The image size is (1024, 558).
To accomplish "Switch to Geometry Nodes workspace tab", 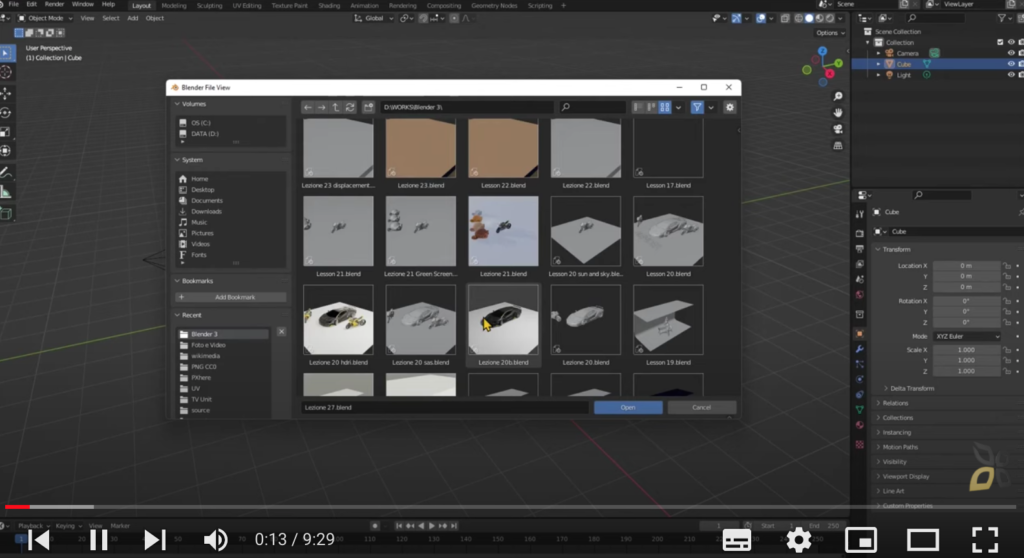I will [494, 5].
